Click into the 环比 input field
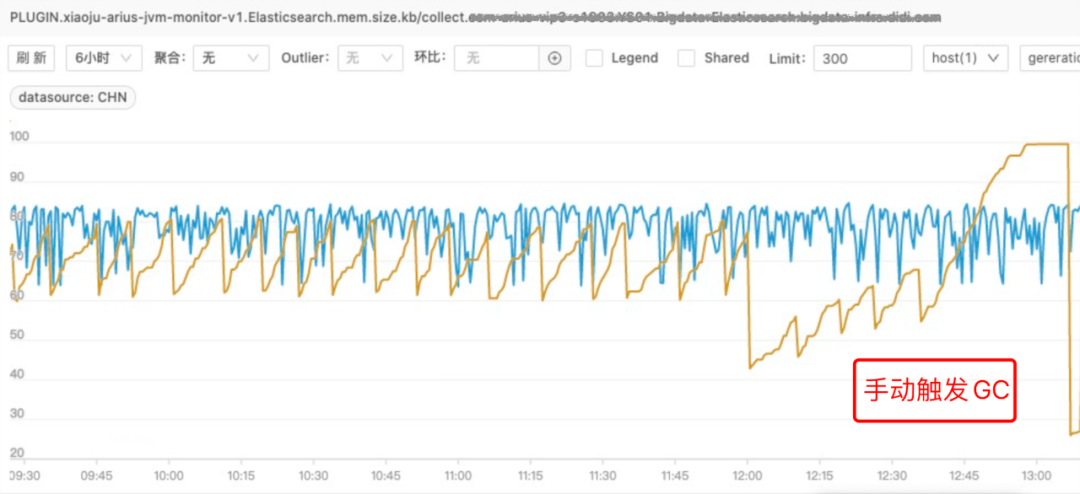 [x=497, y=58]
